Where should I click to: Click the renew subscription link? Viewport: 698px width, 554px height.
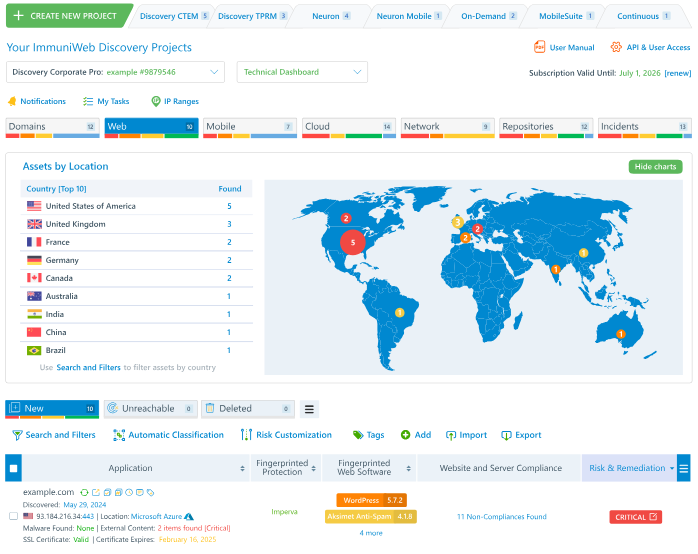tap(678, 73)
